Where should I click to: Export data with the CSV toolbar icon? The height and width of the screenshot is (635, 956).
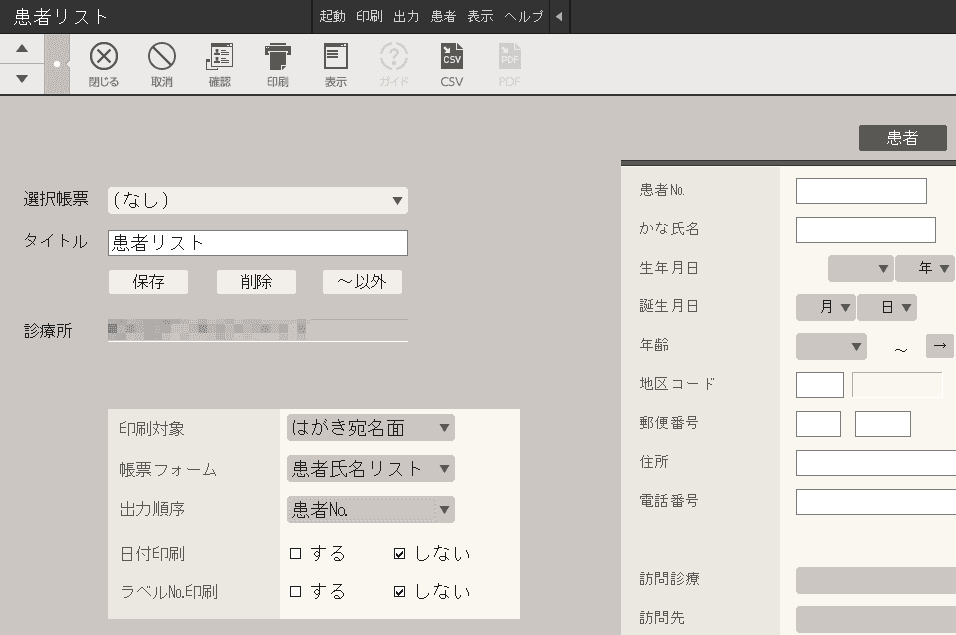(451, 62)
